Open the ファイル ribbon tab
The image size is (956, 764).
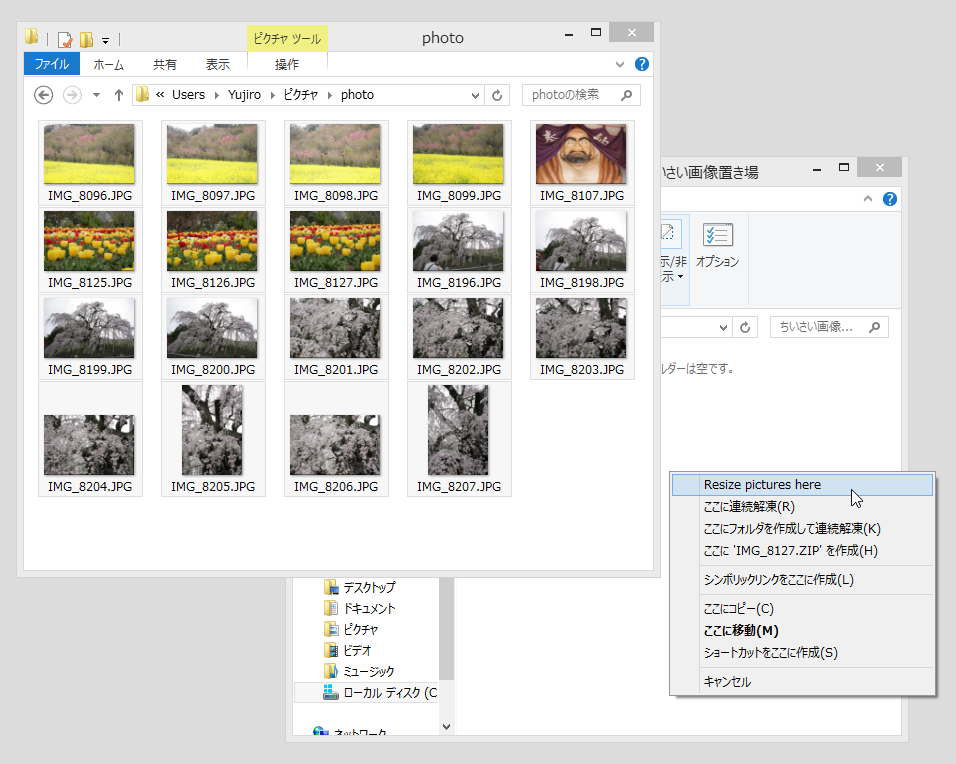pos(52,64)
